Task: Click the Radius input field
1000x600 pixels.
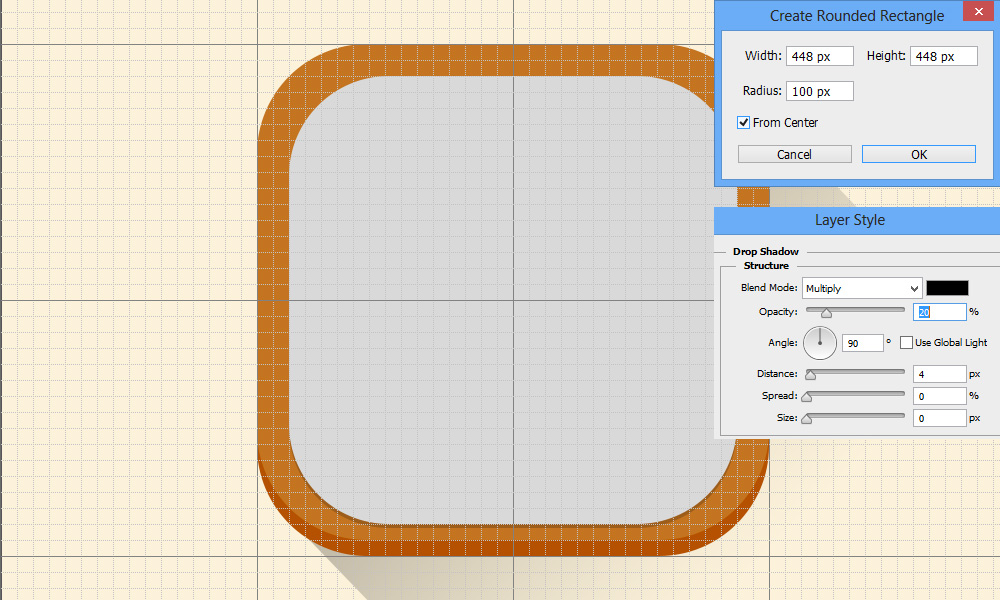Action: click(820, 92)
